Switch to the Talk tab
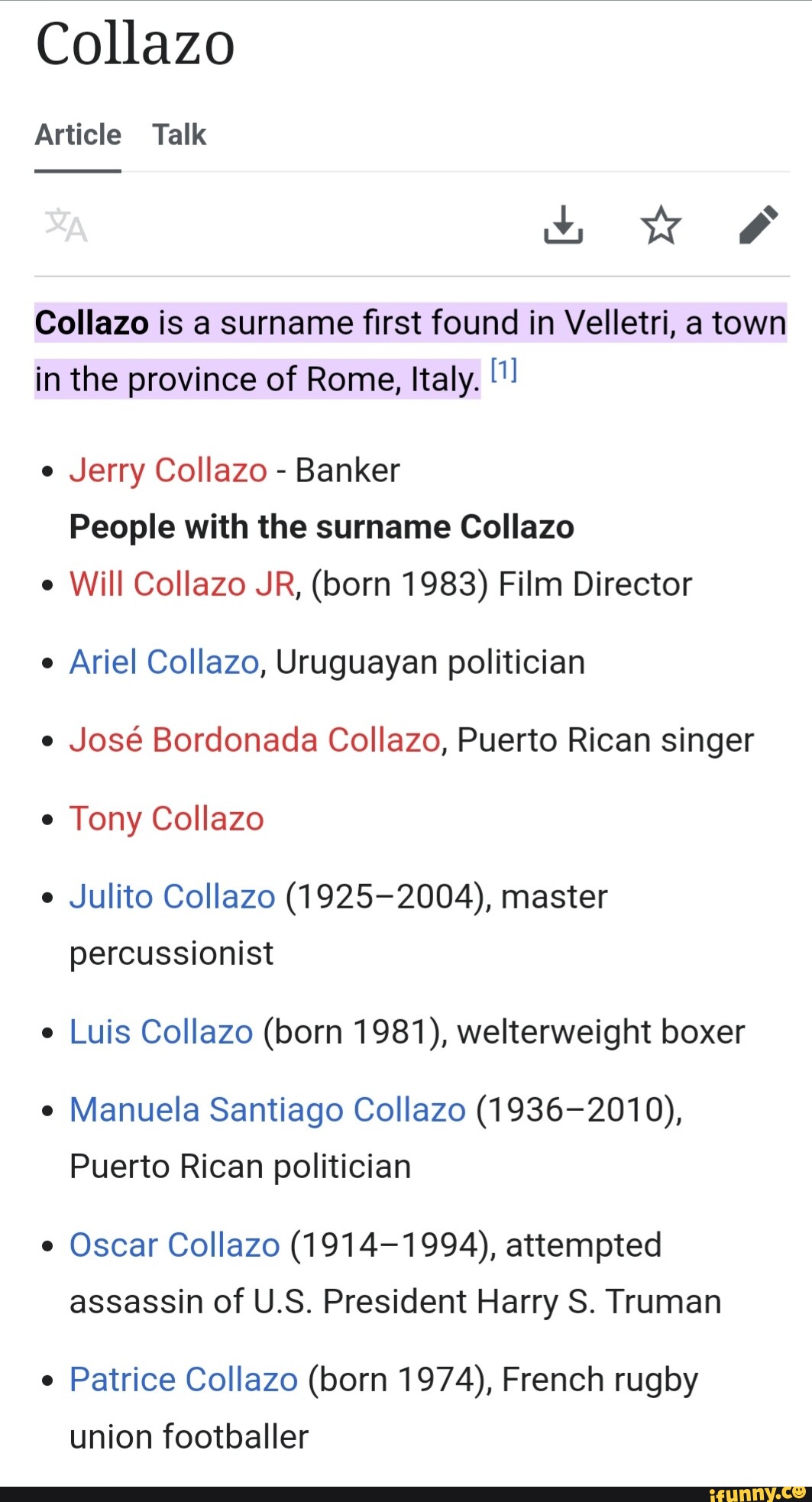This screenshot has width=812, height=1502. pos(179,135)
